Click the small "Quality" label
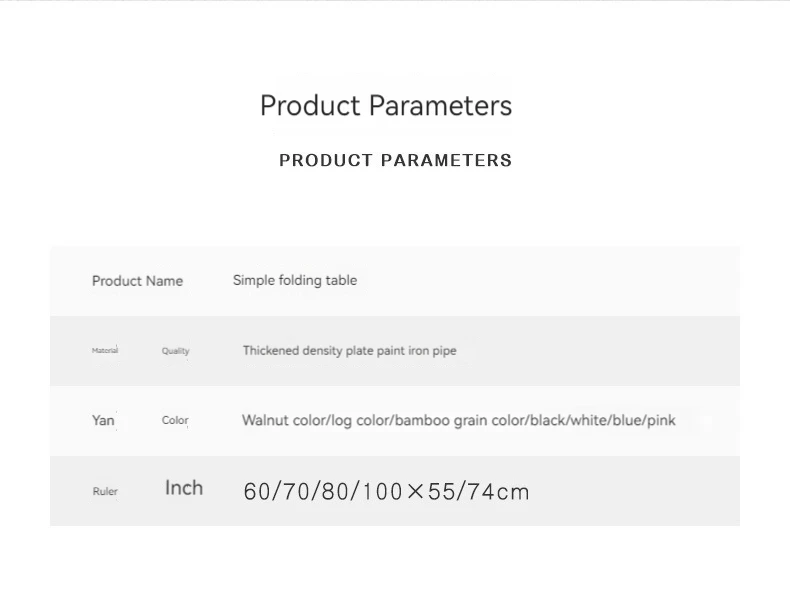The height and width of the screenshot is (606, 790). [175, 351]
